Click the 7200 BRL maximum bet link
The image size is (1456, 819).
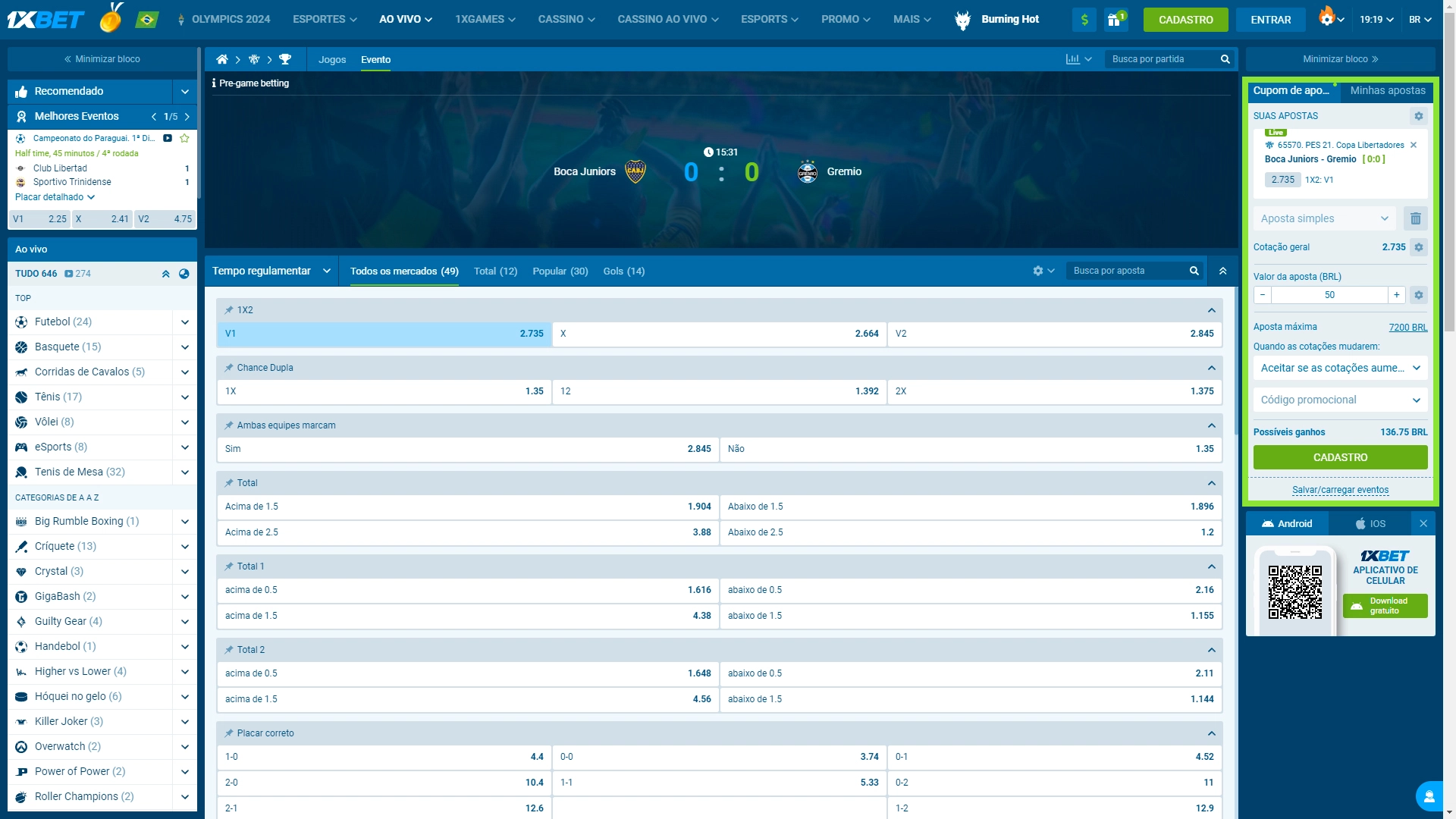[1407, 327]
